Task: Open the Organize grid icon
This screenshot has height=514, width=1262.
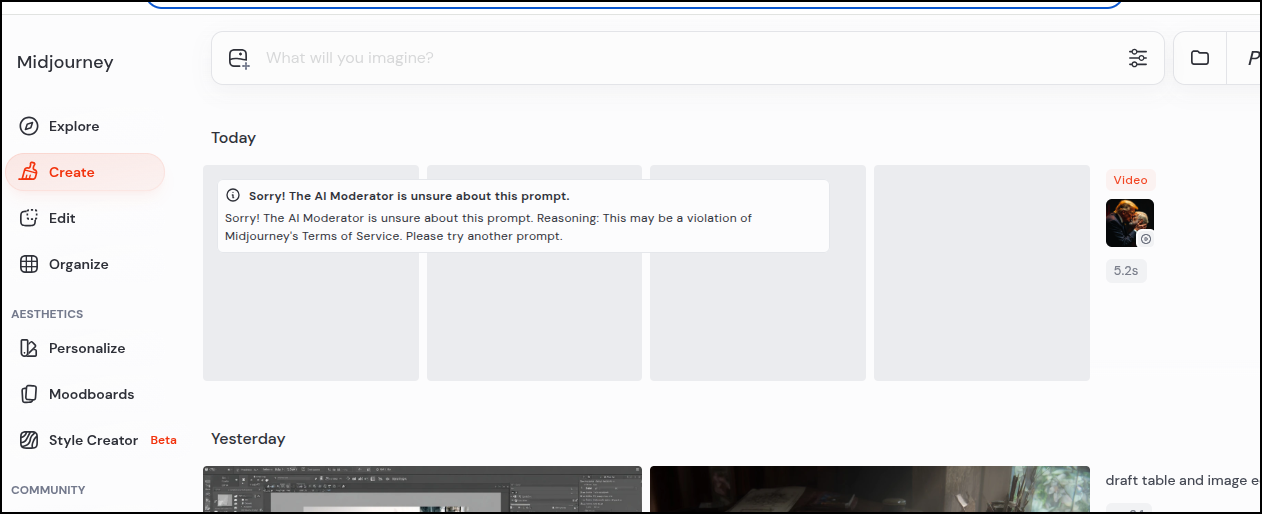Action: coord(29,264)
